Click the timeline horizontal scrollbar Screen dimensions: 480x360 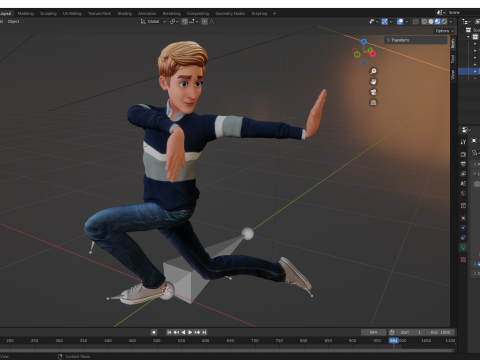coord(227,350)
